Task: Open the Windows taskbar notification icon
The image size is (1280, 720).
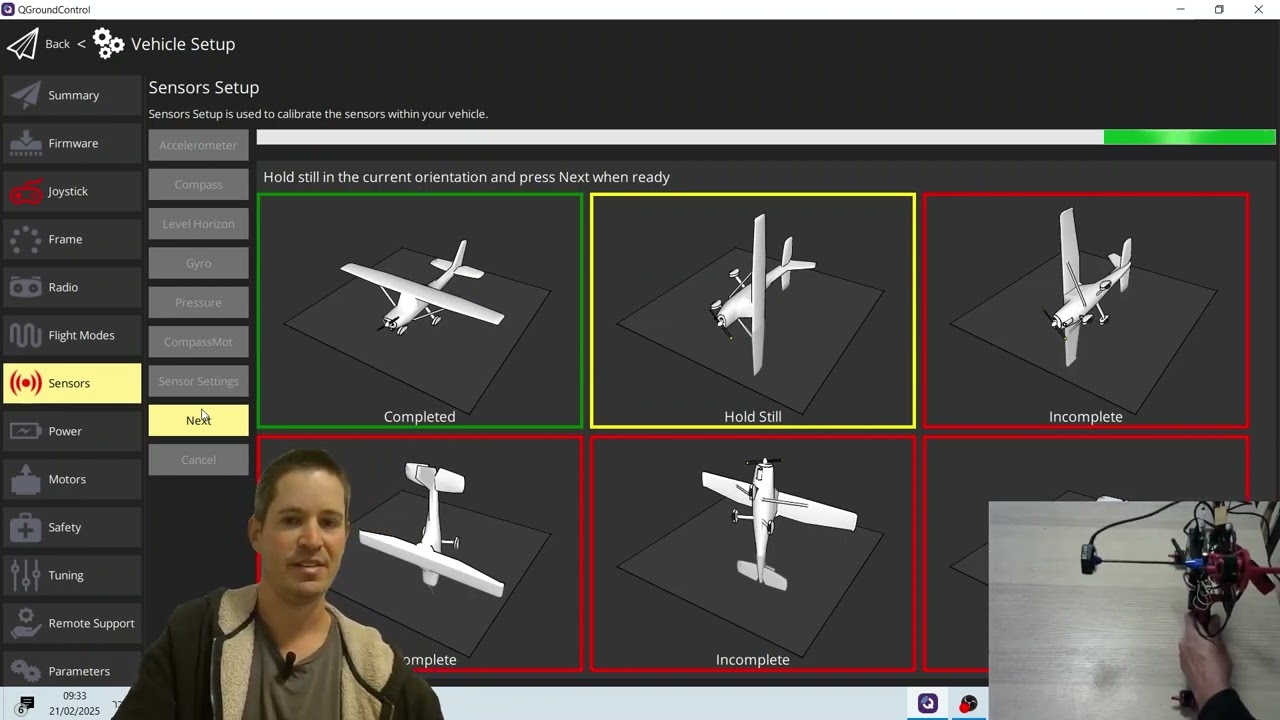Action: pyautogui.click(x=26, y=704)
